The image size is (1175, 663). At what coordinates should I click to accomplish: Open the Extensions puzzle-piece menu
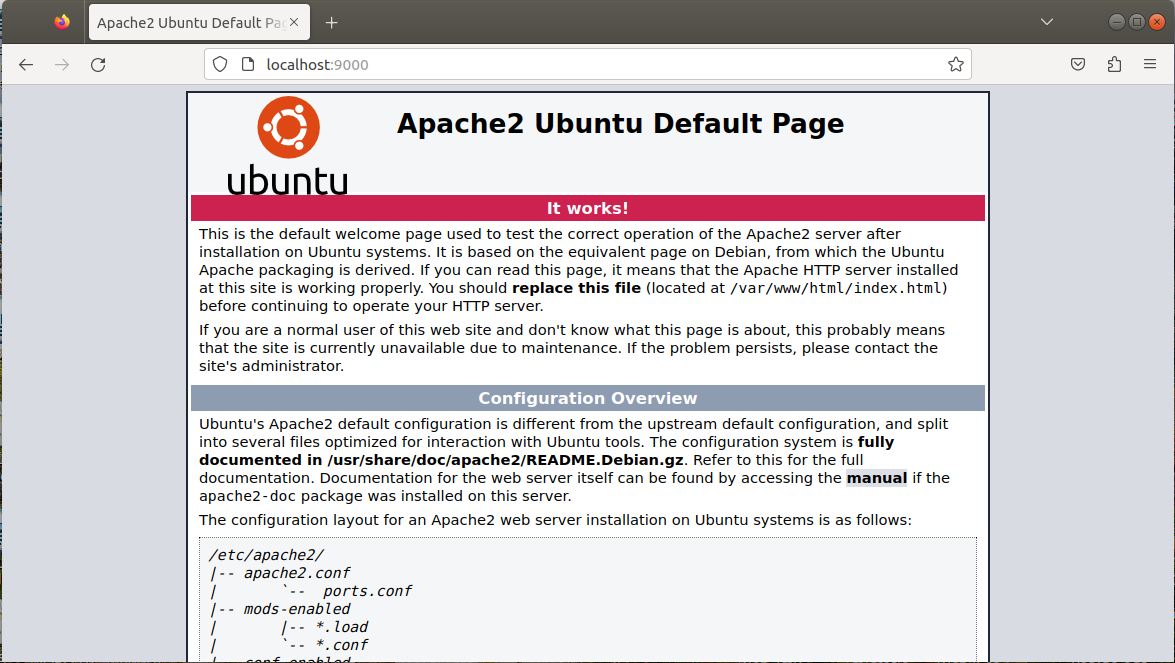1114,65
